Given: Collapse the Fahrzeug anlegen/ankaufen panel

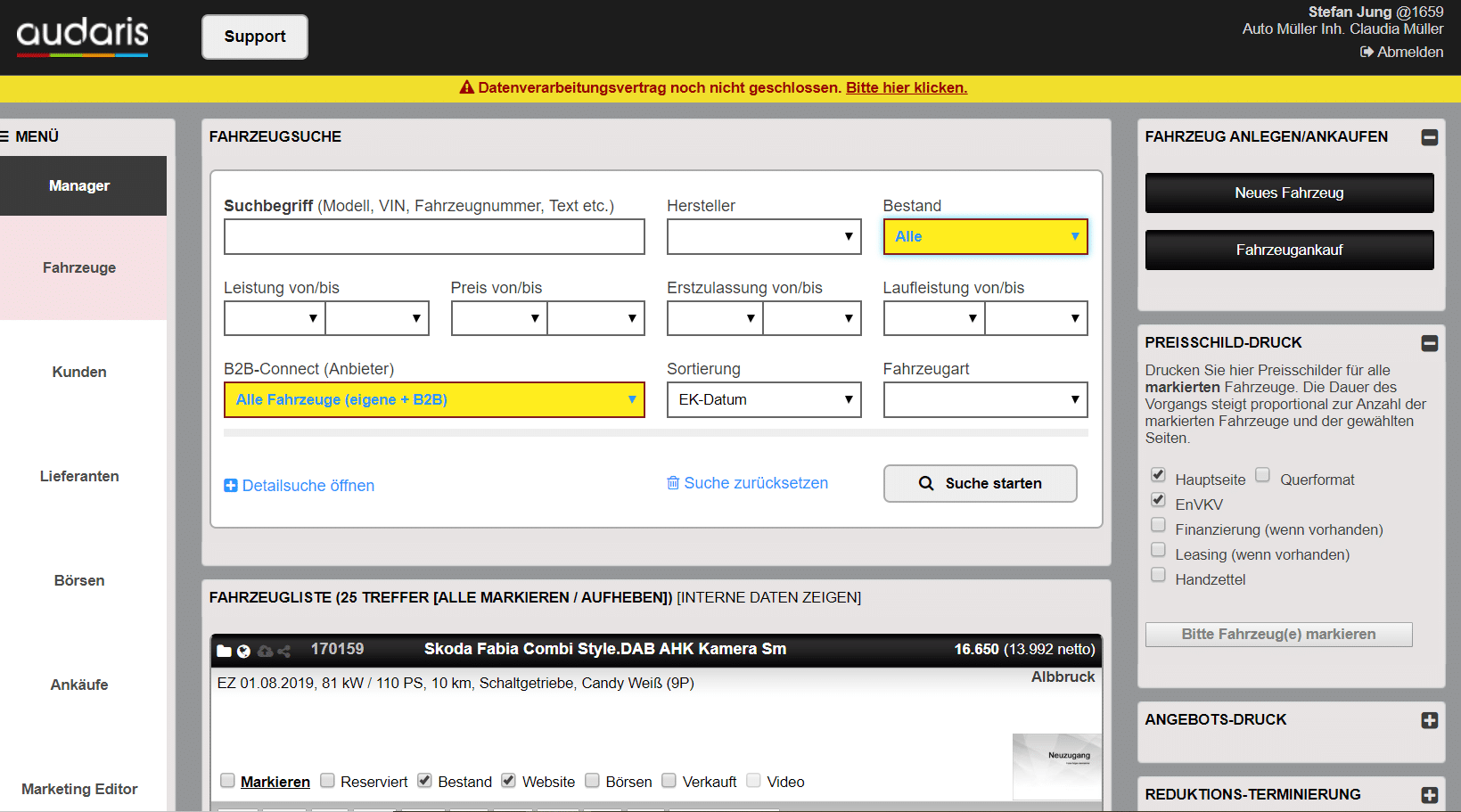Looking at the screenshot, I should [1429, 137].
